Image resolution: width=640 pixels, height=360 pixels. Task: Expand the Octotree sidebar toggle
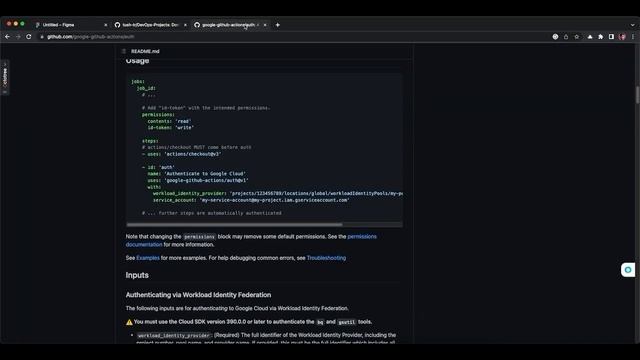(5, 77)
